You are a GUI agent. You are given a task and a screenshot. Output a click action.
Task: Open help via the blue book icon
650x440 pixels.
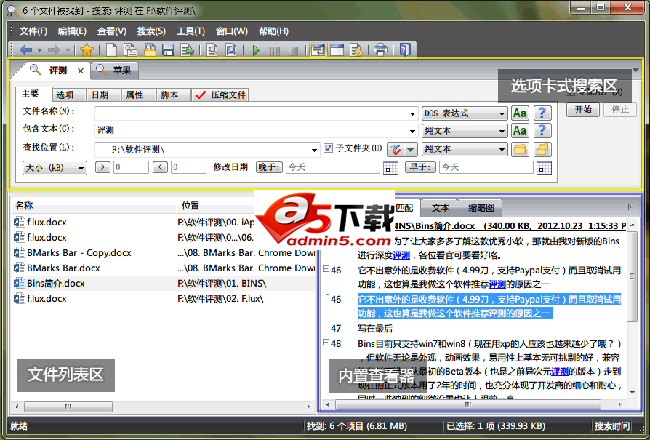click(x=405, y=50)
